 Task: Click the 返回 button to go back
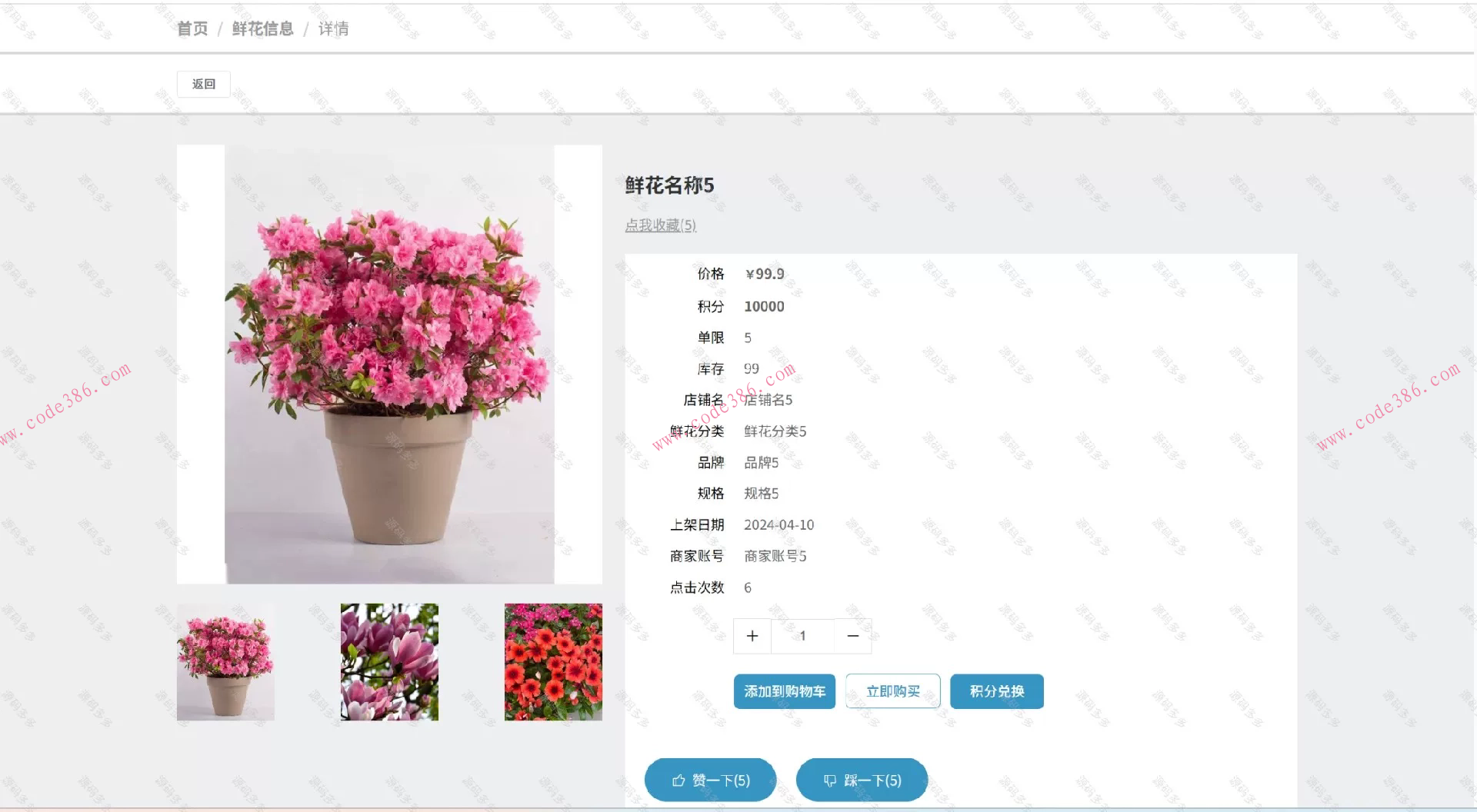coord(203,84)
